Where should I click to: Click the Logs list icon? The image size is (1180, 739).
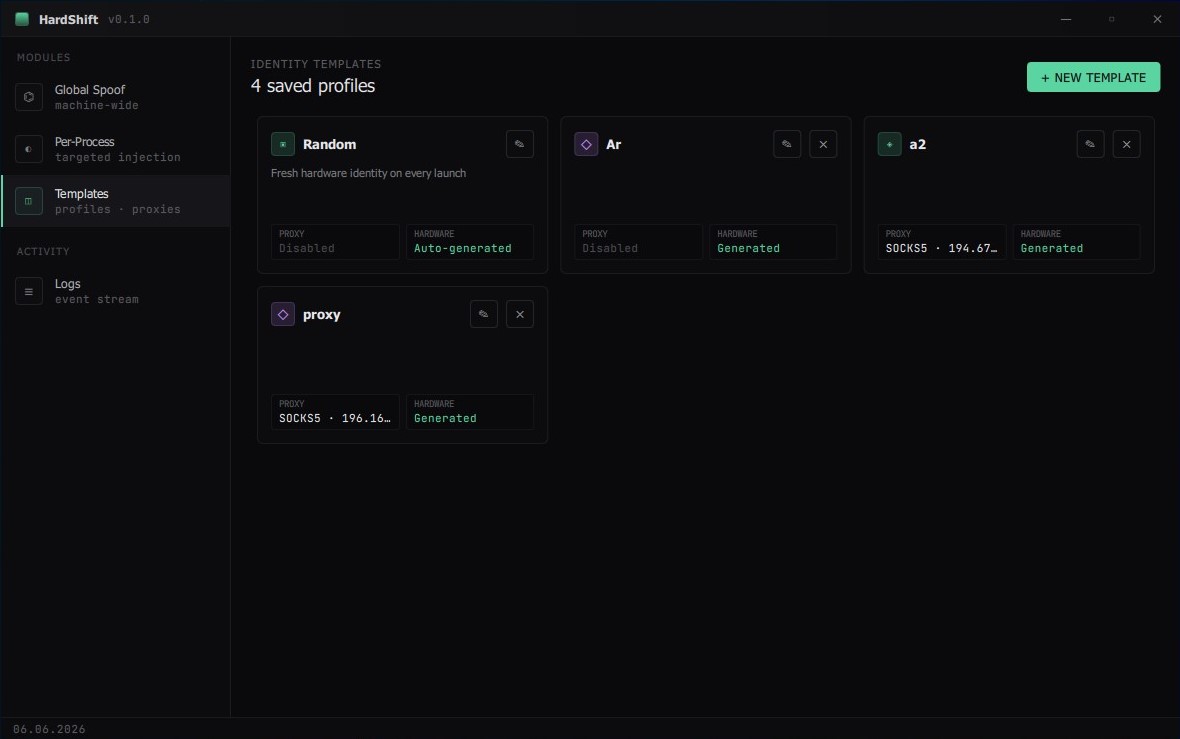pos(29,291)
